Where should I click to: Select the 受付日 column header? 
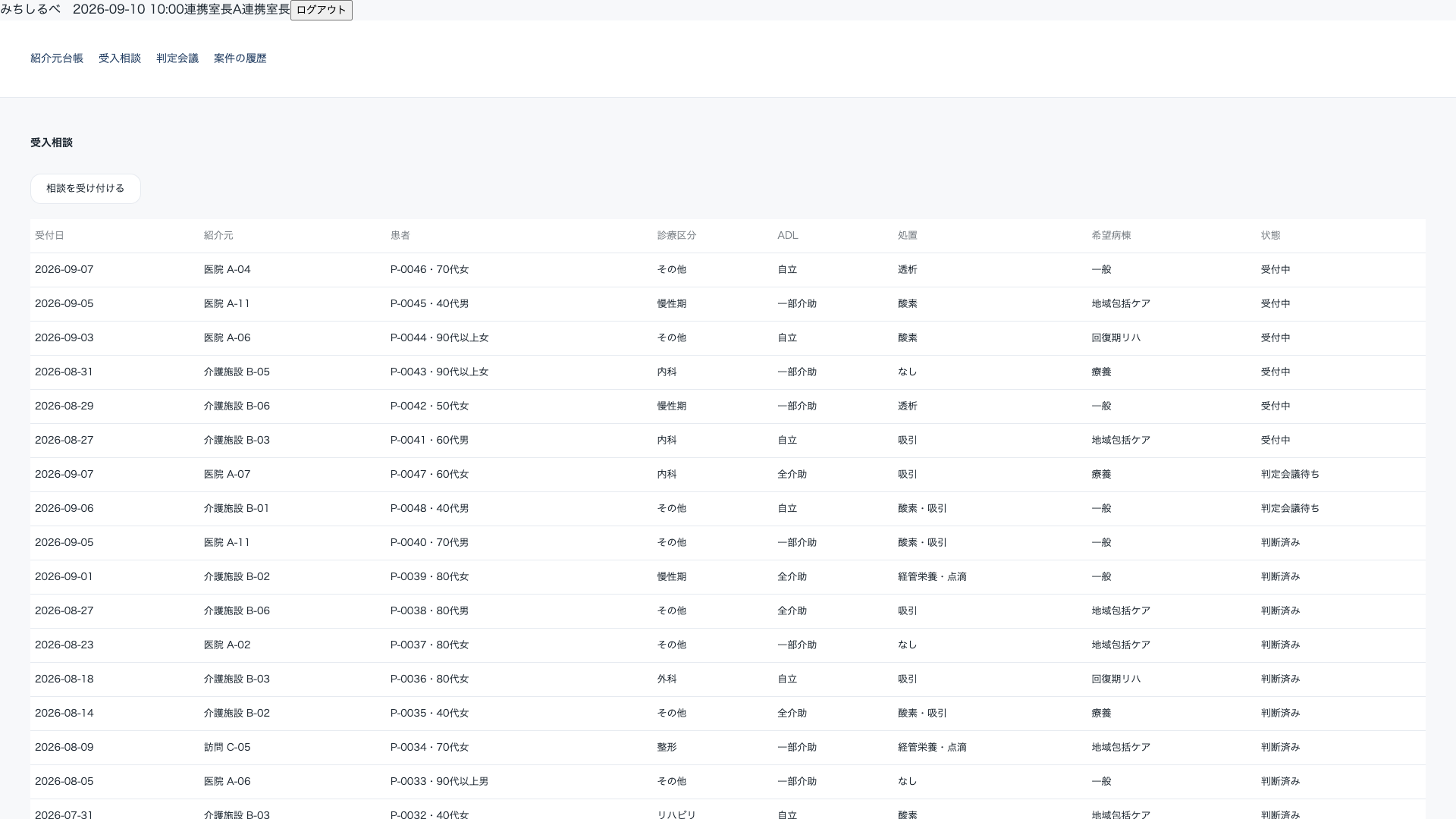(49, 236)
